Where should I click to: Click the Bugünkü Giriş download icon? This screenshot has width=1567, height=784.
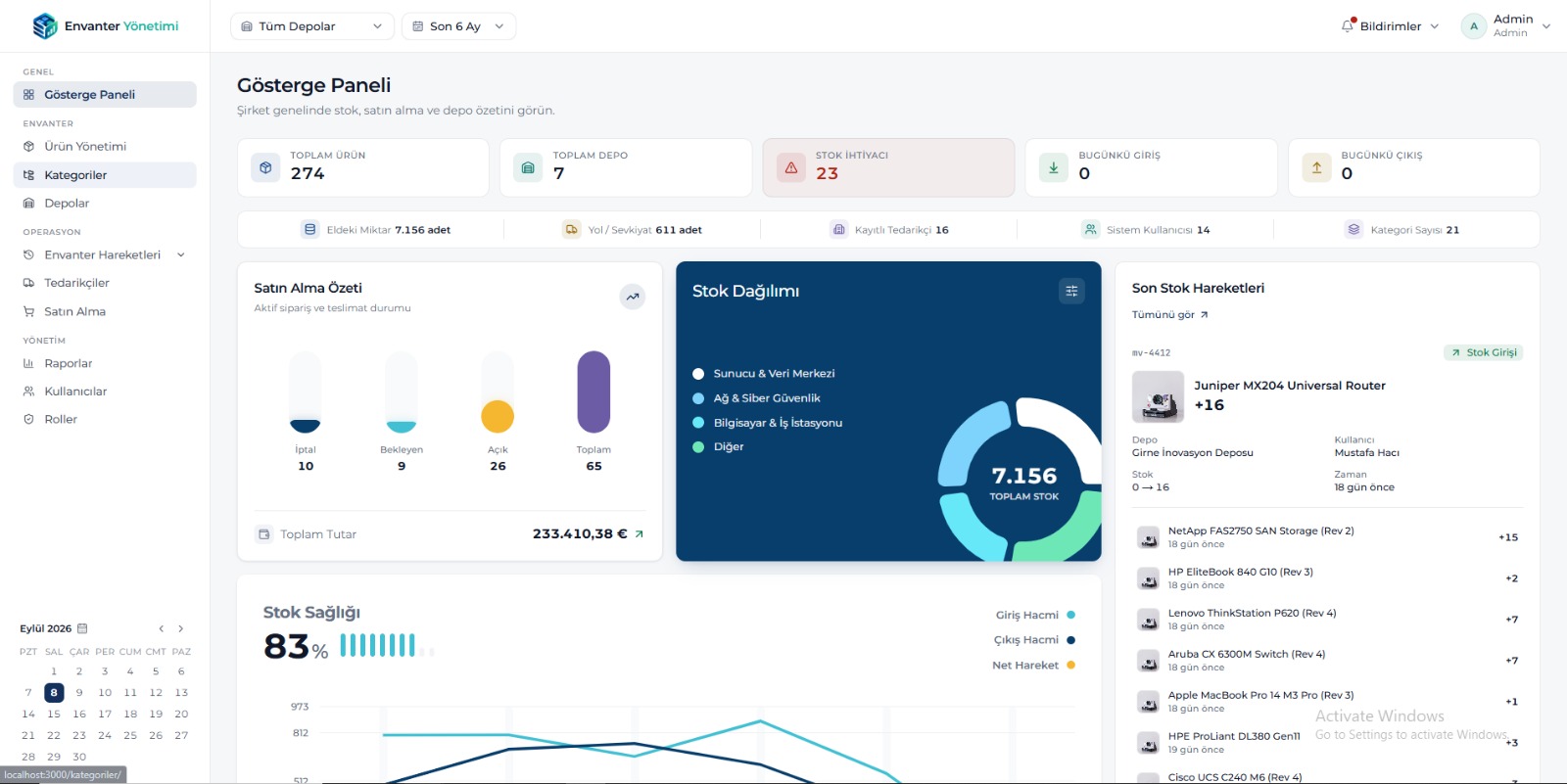(x=1054, y=167)
